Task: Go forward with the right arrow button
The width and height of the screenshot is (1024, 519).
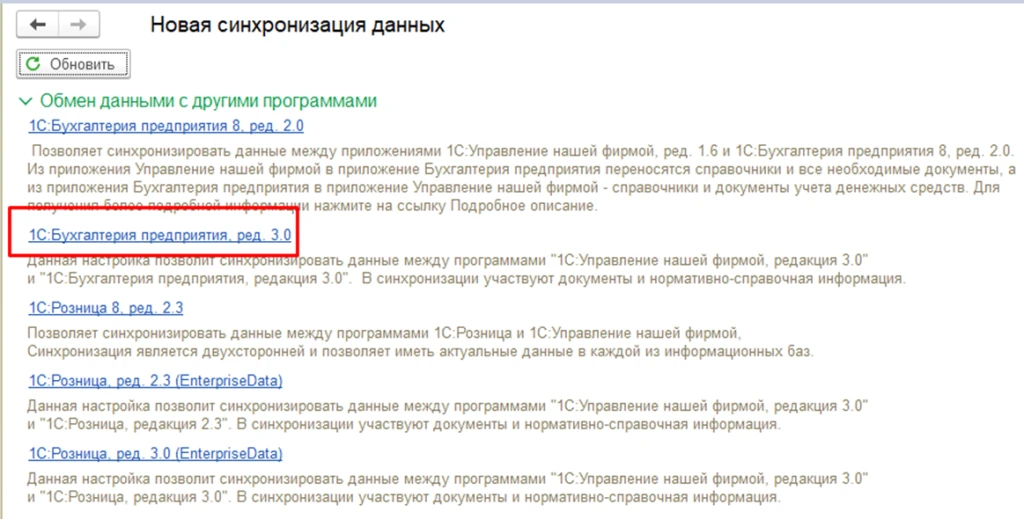Action: tap(78, 25)
